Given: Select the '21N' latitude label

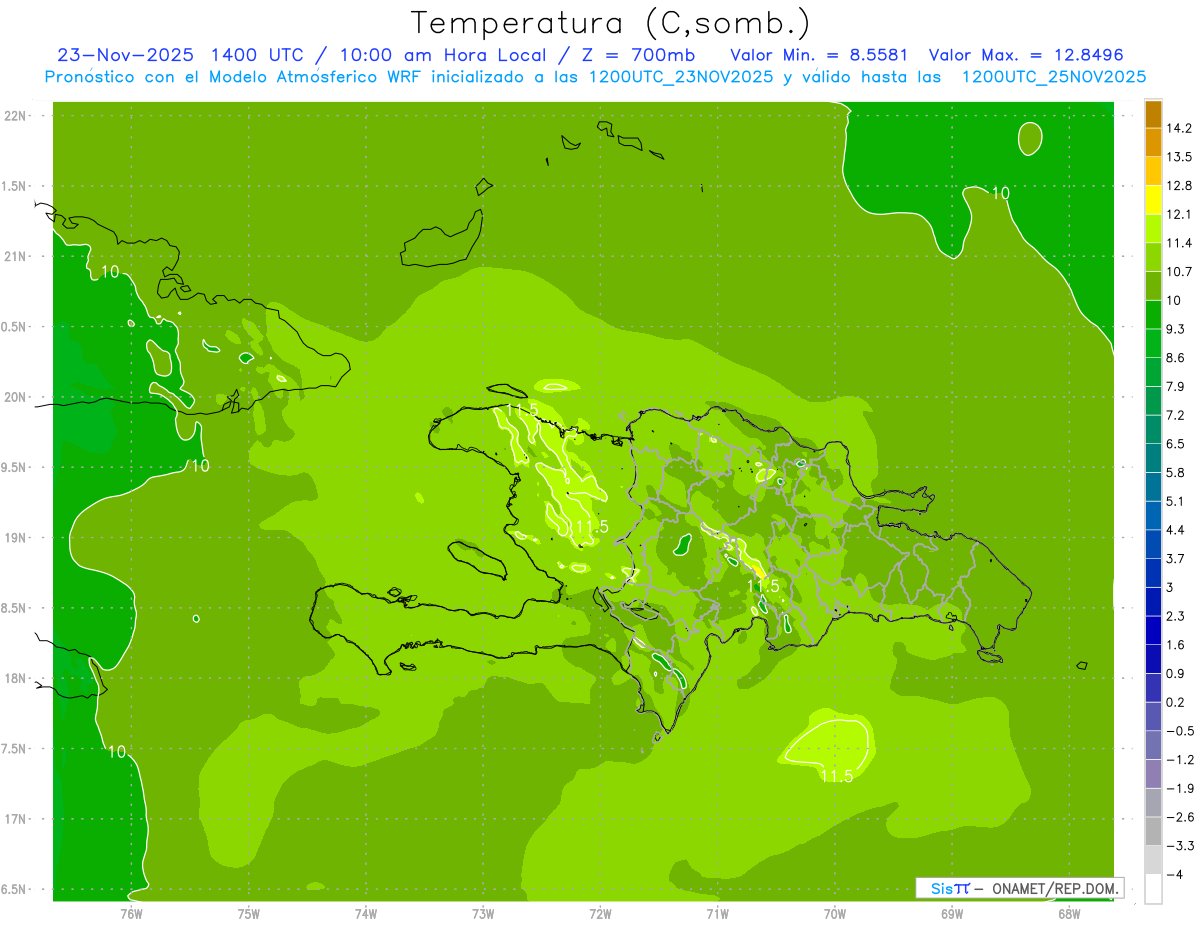Looking at the screenshot, I should (16, 257).
